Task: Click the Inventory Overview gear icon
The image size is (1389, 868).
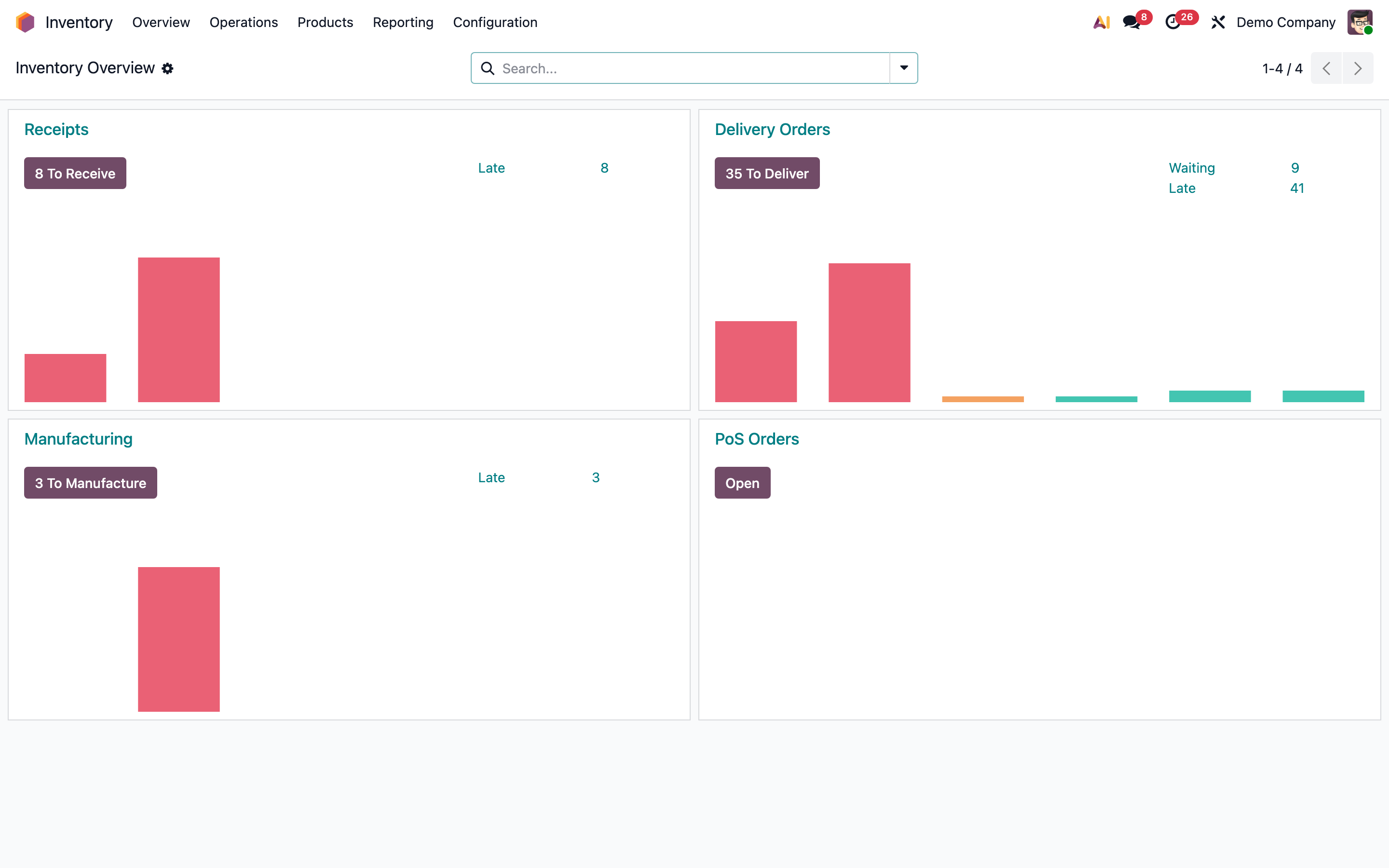Action: [168, 68]
